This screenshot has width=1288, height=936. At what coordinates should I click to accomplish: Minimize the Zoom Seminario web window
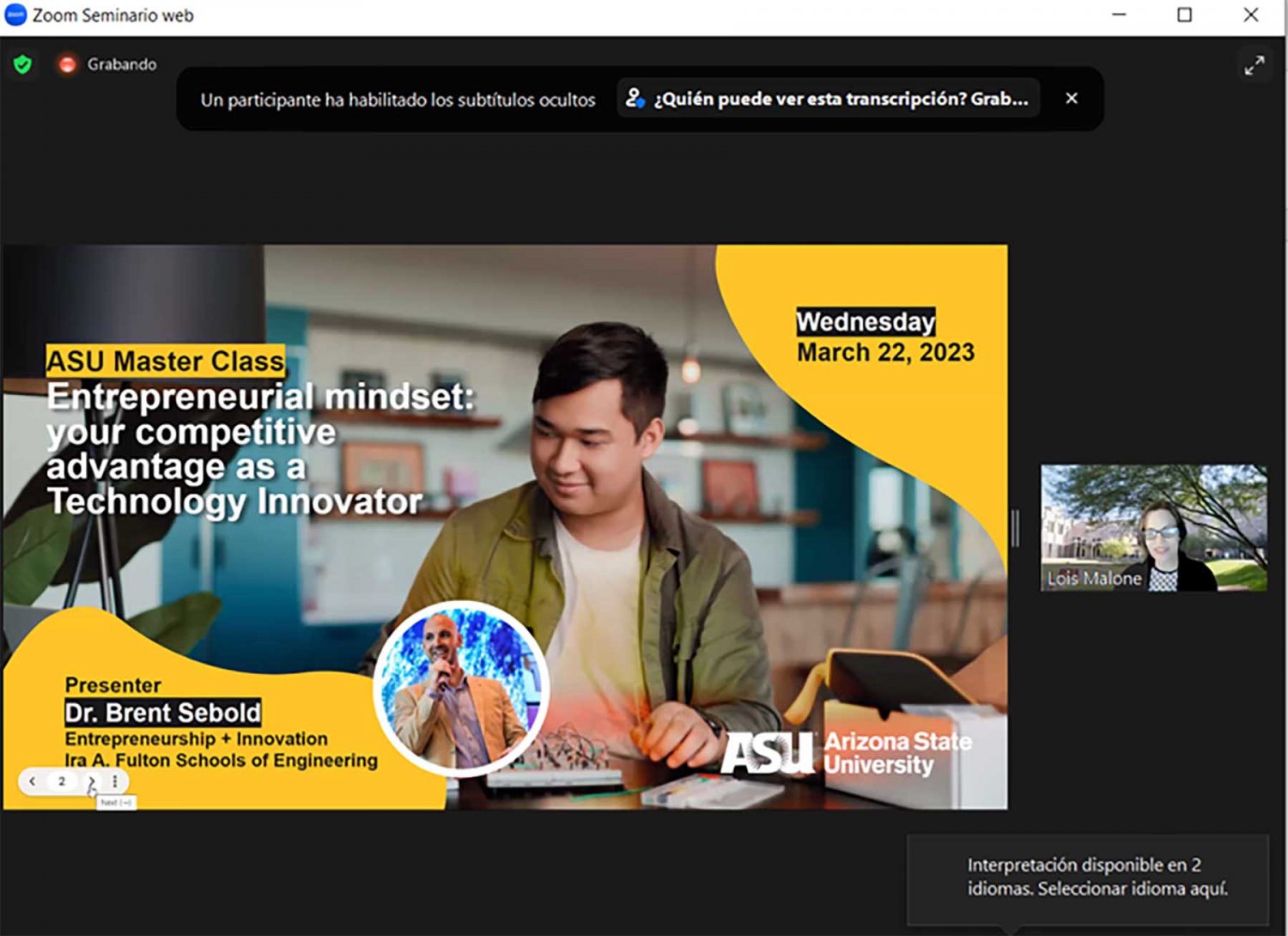coord(1119,15)
